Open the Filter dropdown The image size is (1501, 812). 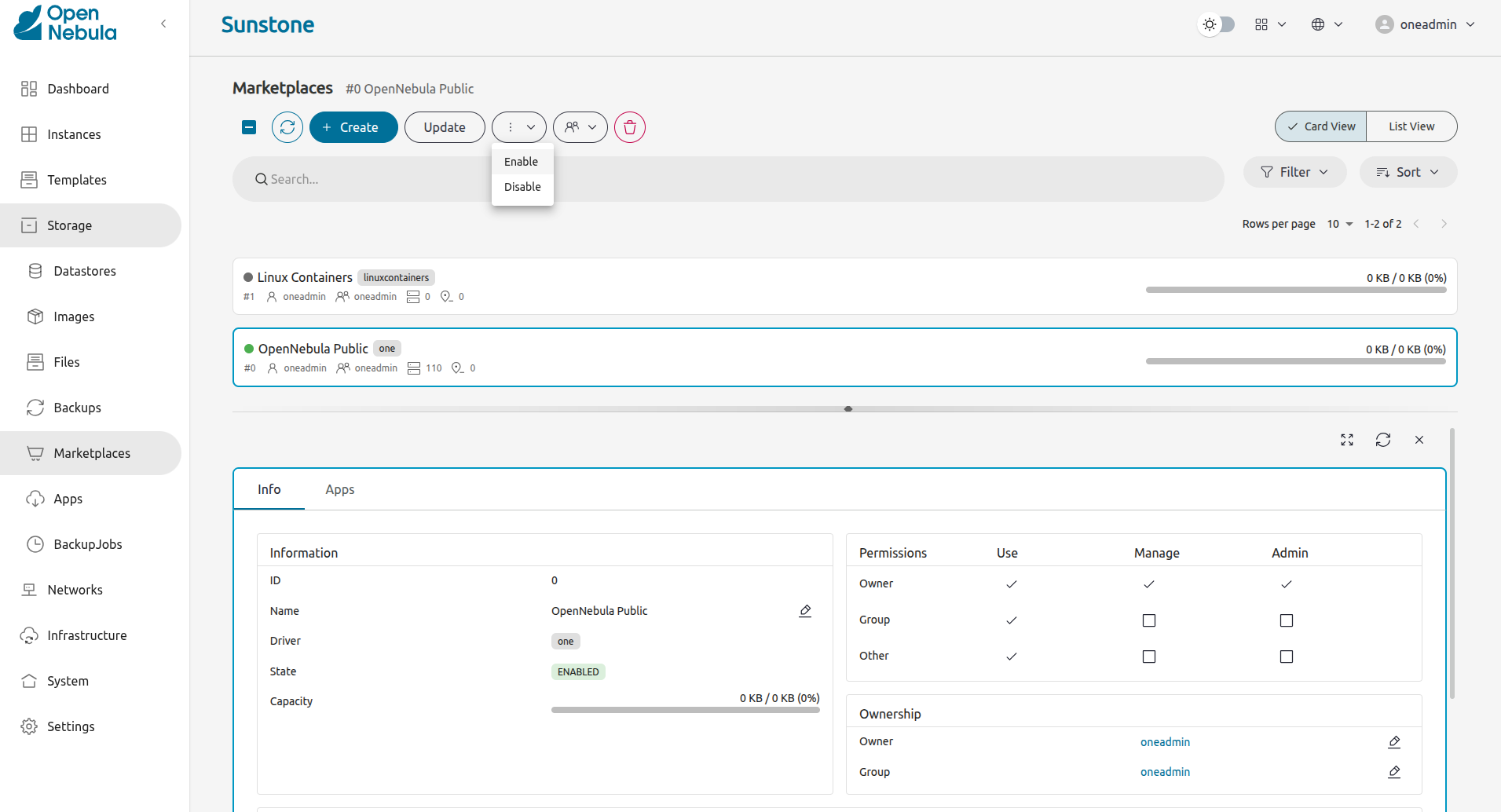tap(1294, 171)
